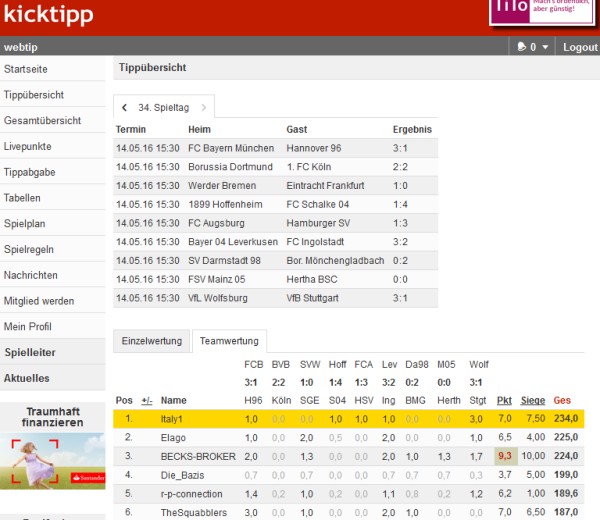Select the Elago team name

(173, 438)
